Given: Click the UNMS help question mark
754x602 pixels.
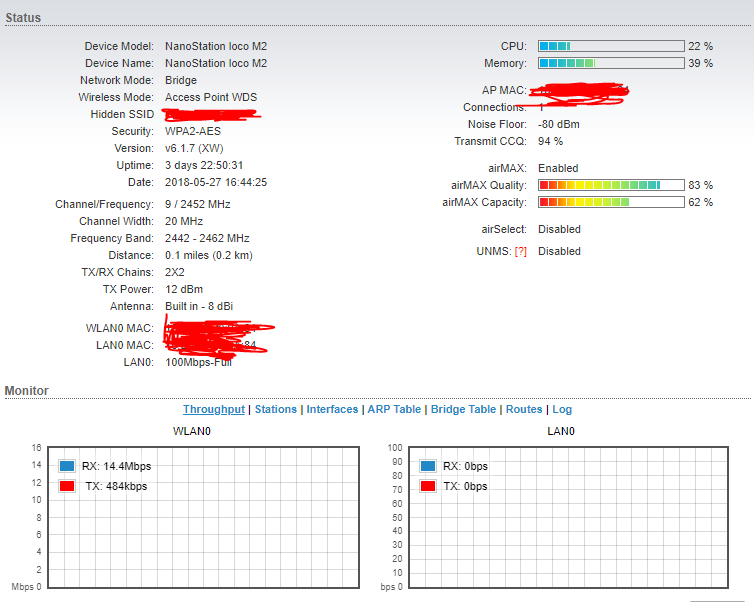Looking at the screenshot, I should [x=520, y=251].
